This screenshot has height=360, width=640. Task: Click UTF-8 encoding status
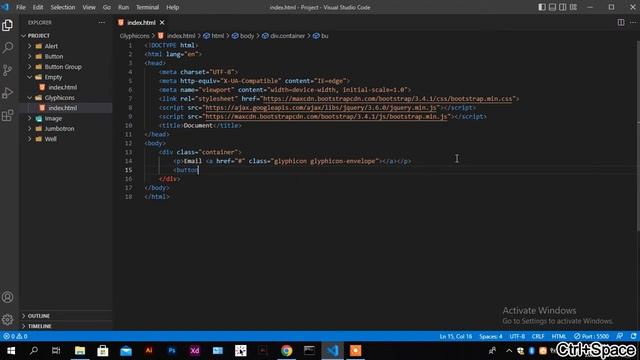517,336
